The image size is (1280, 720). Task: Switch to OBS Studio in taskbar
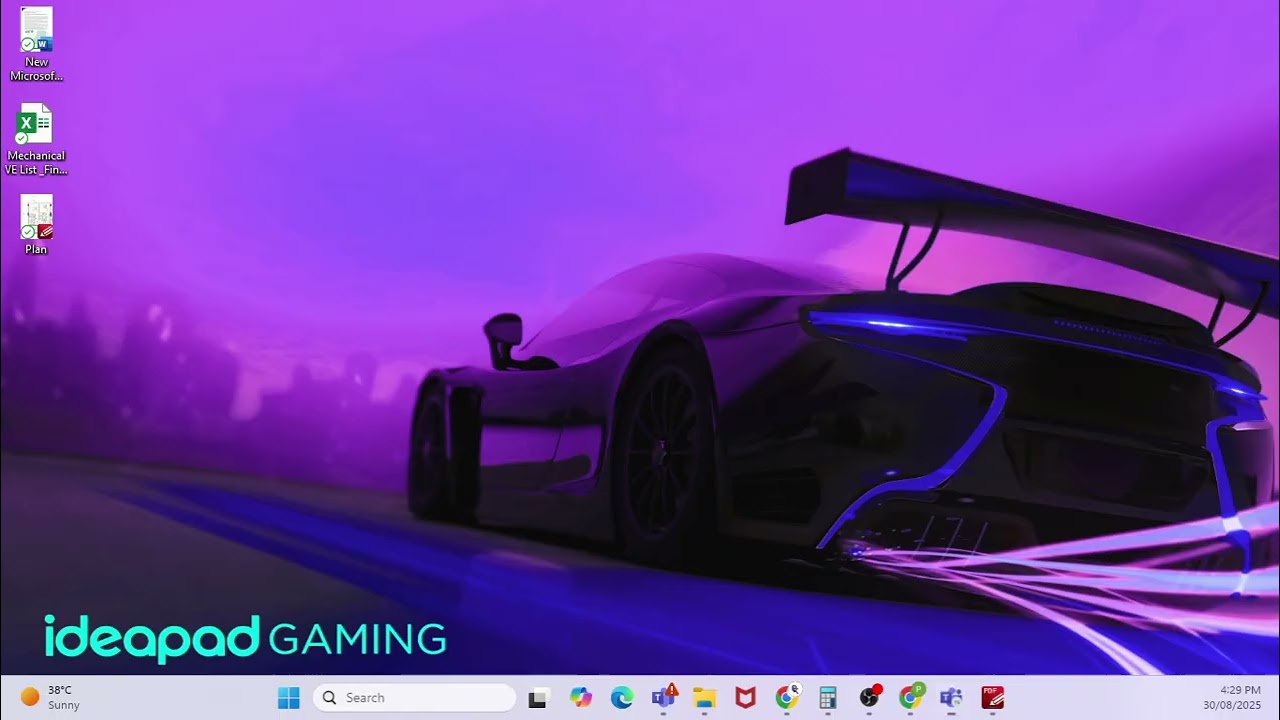click(870, 698)
